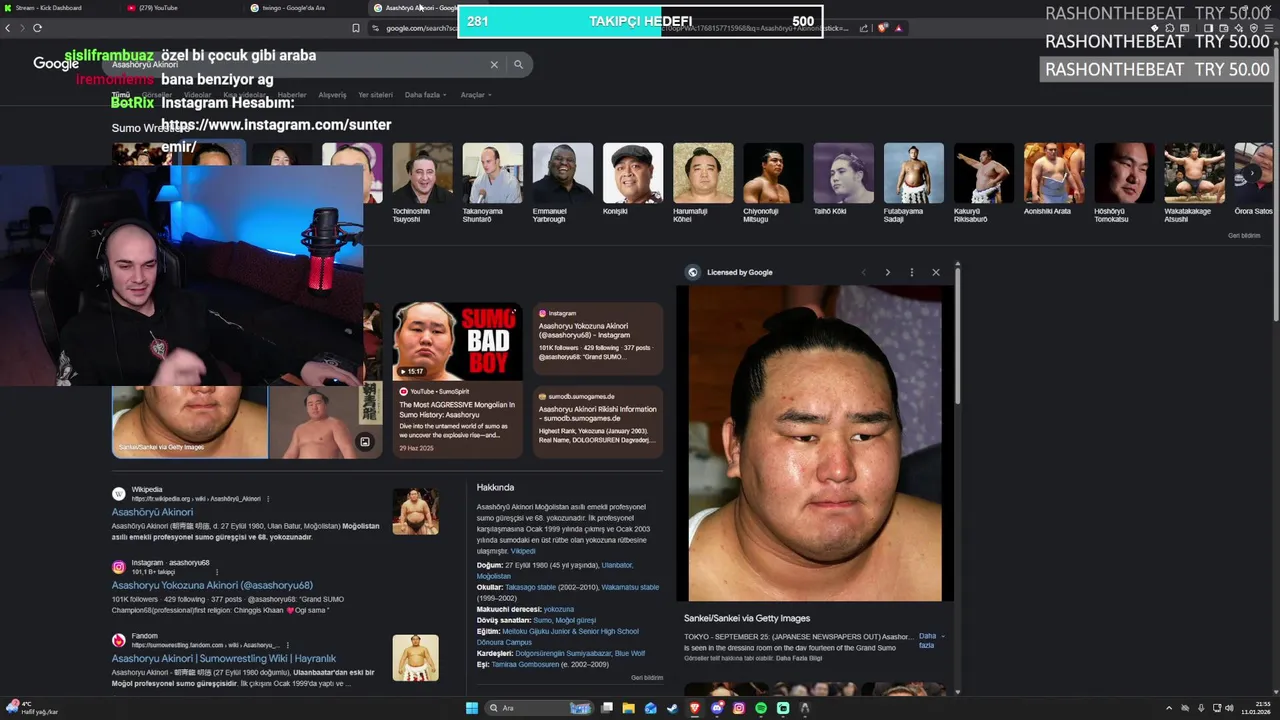Click the Licensed by Google globe icon
Screen dimensions: 1280x720
point(692,272)
